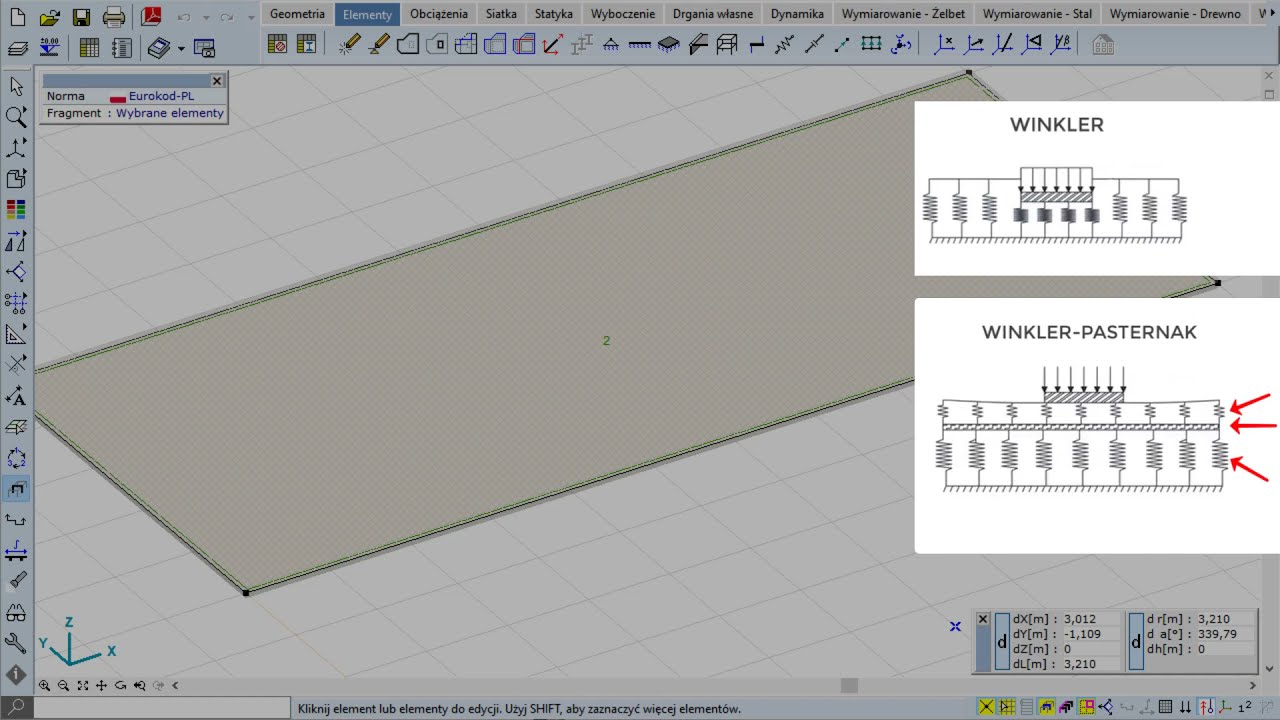Select the Zoom magnifier tool in left sidebar
This screenshot has height=720, width=1280.
[16, 117]
